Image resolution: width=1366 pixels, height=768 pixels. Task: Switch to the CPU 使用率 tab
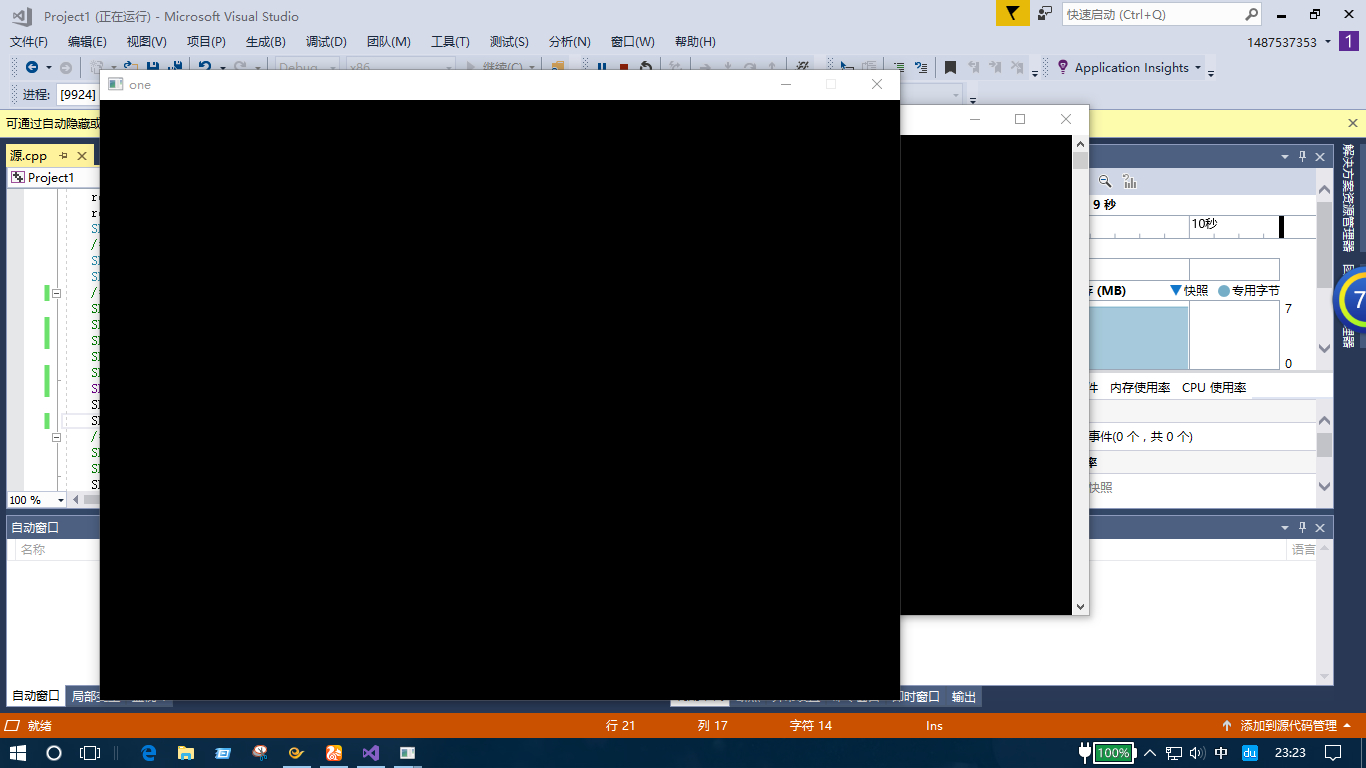[1214, 388]
